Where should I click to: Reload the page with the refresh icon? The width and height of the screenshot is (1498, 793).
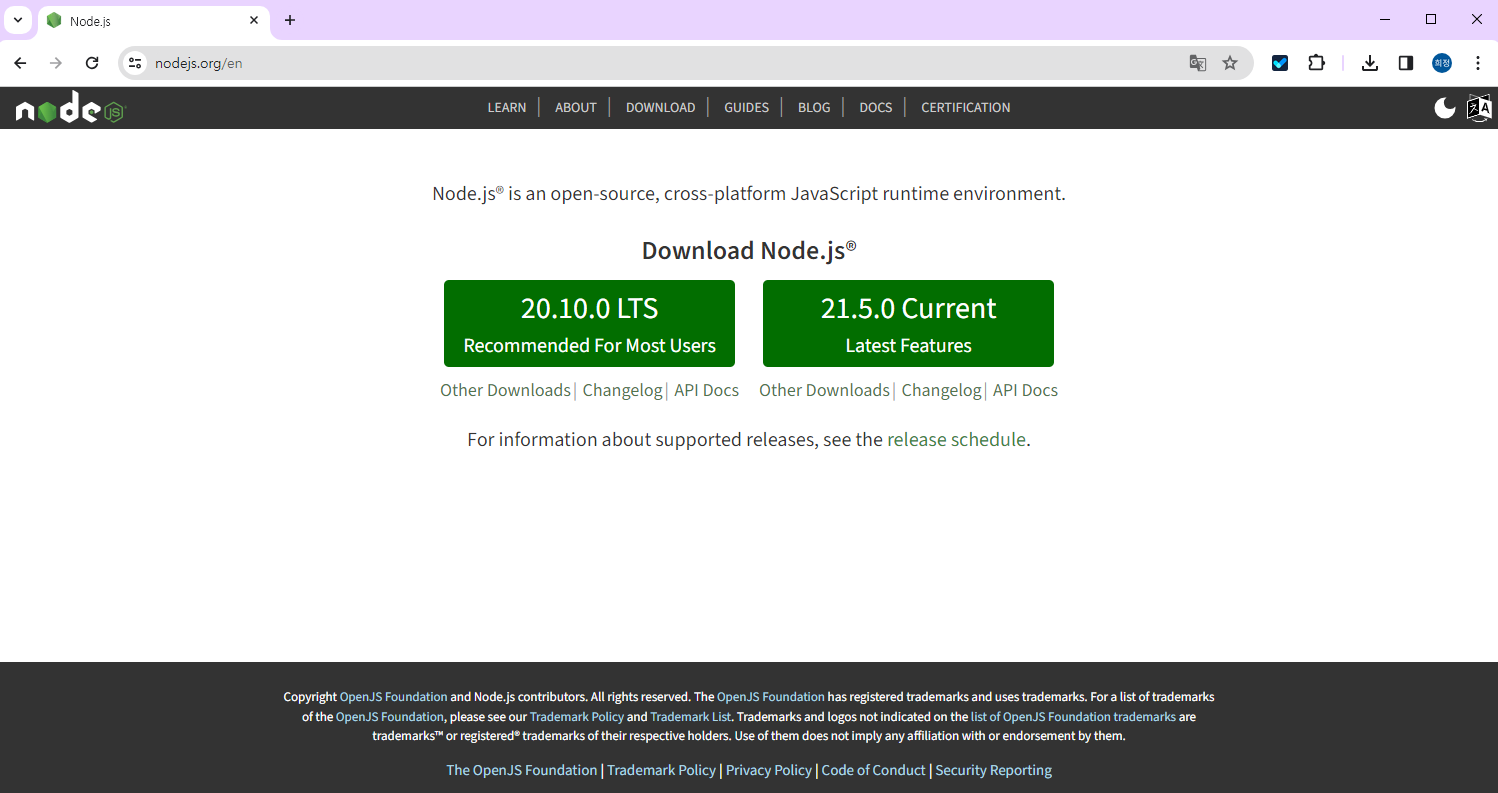pos(92,63)
